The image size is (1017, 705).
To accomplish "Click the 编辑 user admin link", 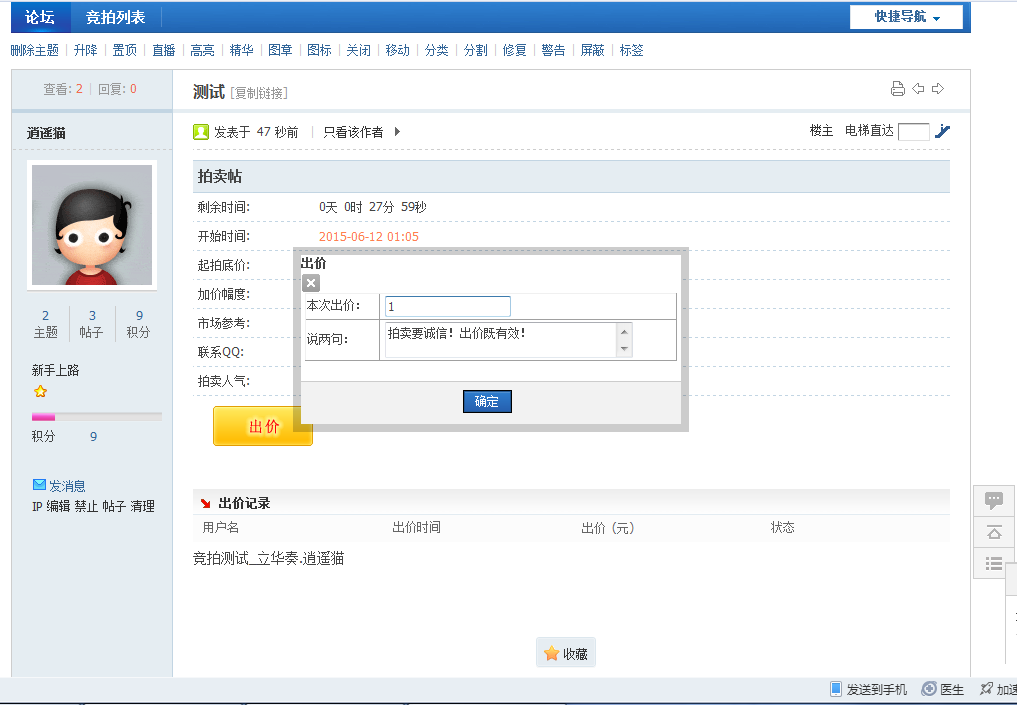I will [x=58, y=507].
